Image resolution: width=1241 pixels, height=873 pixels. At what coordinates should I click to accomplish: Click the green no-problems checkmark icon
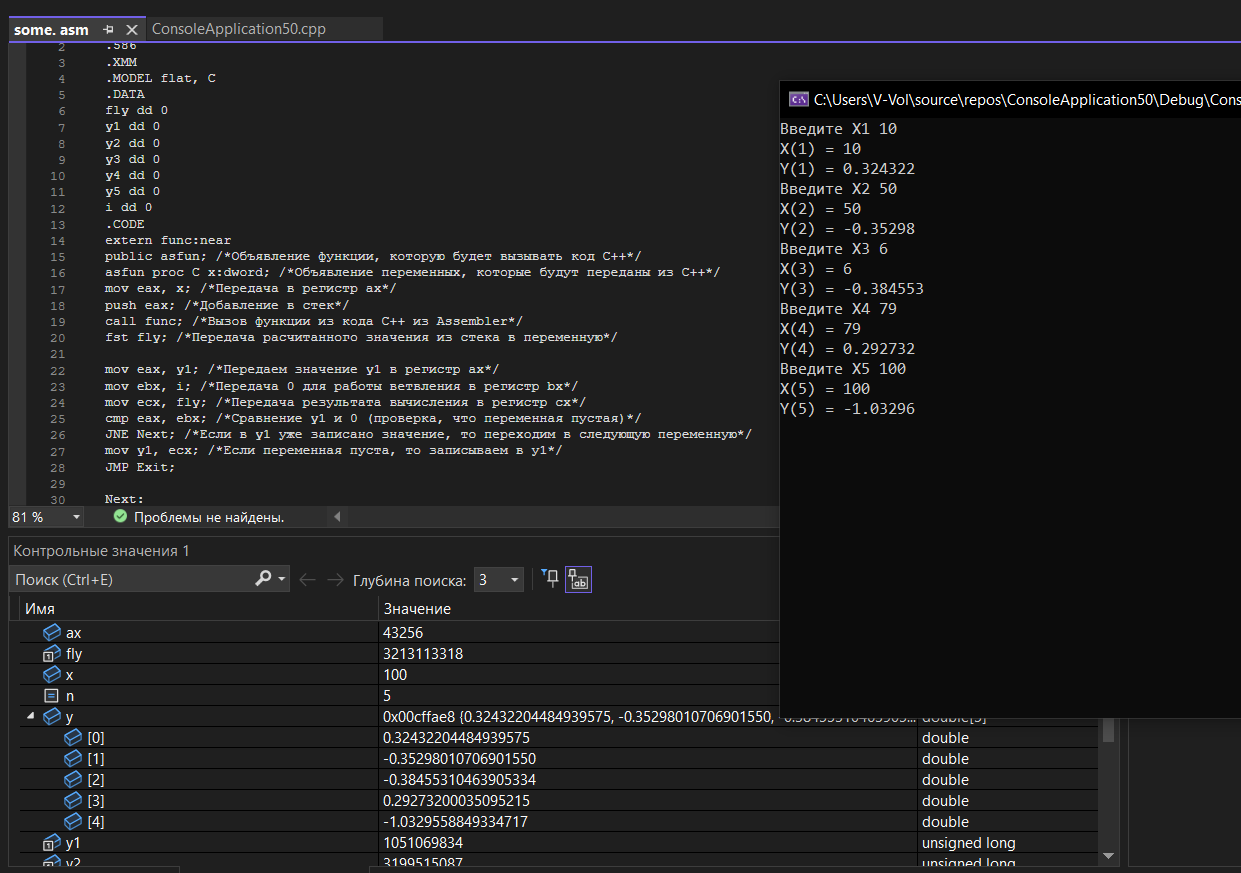coord(120,517)
